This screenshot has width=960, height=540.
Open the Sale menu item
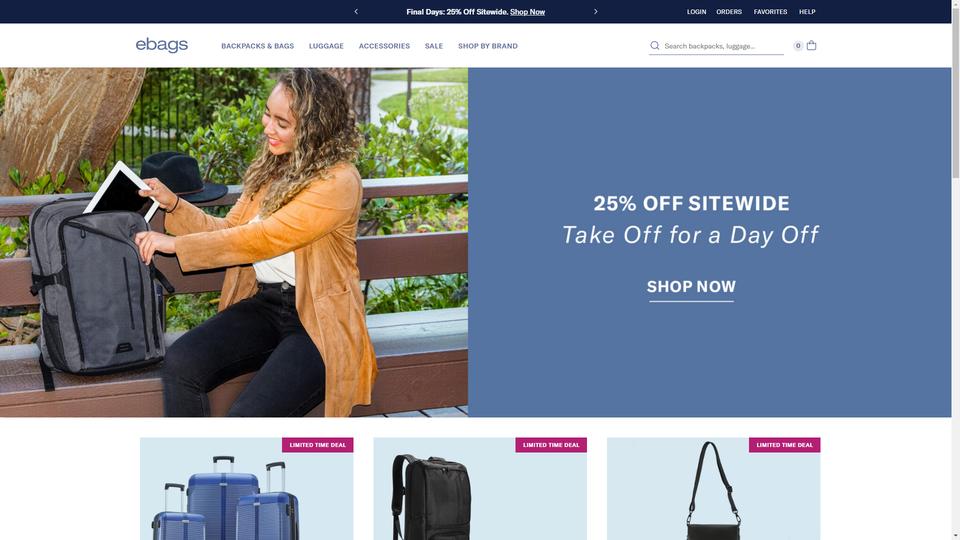click(x=433, y=46)
